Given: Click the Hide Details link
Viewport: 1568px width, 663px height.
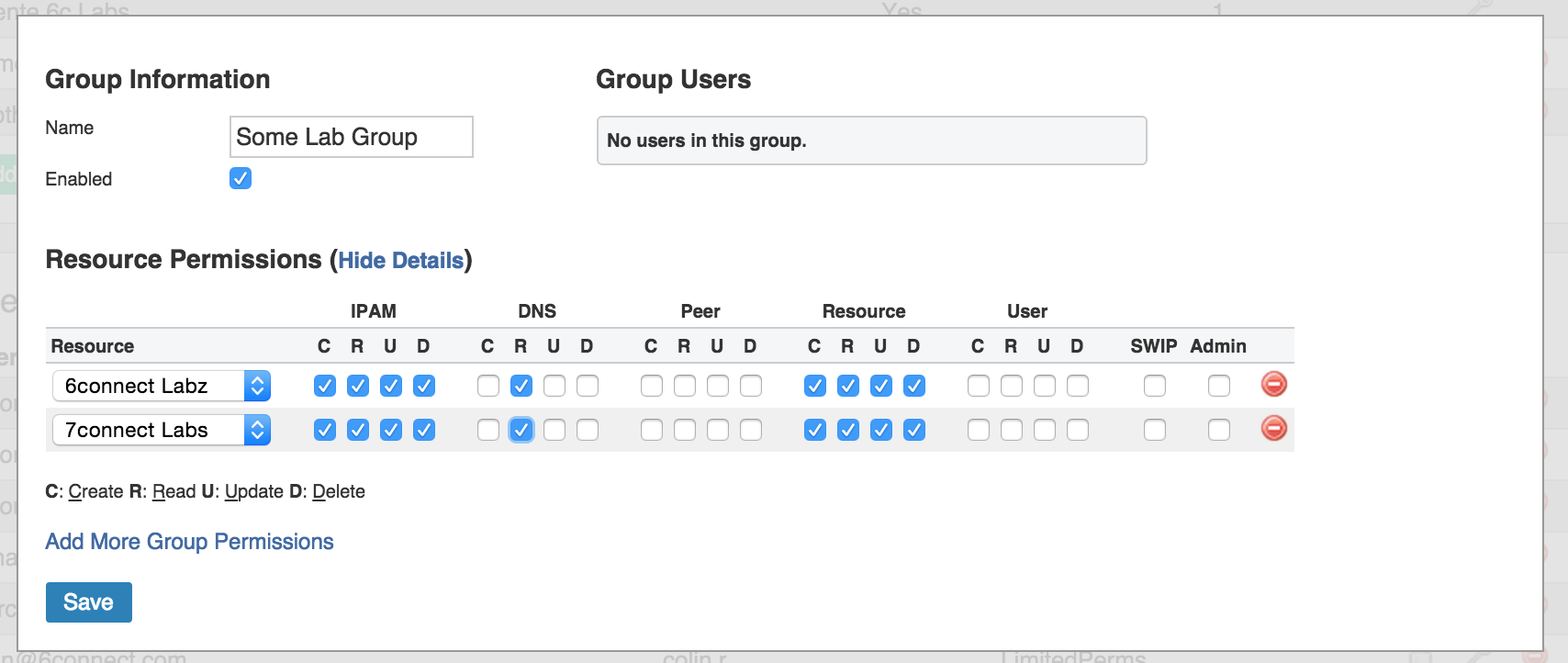Looking at the screenshot, I should (400, 261).
